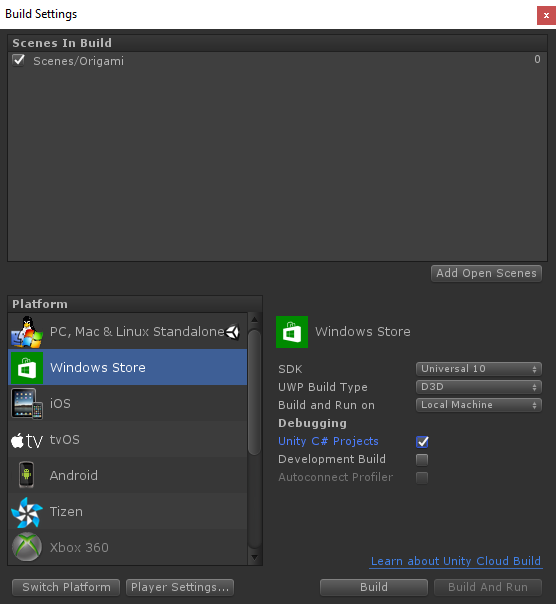The height and width of the screenshot is (604, 556).
Task: Open the Build and Run on dropdown
Action: point(479,405)
